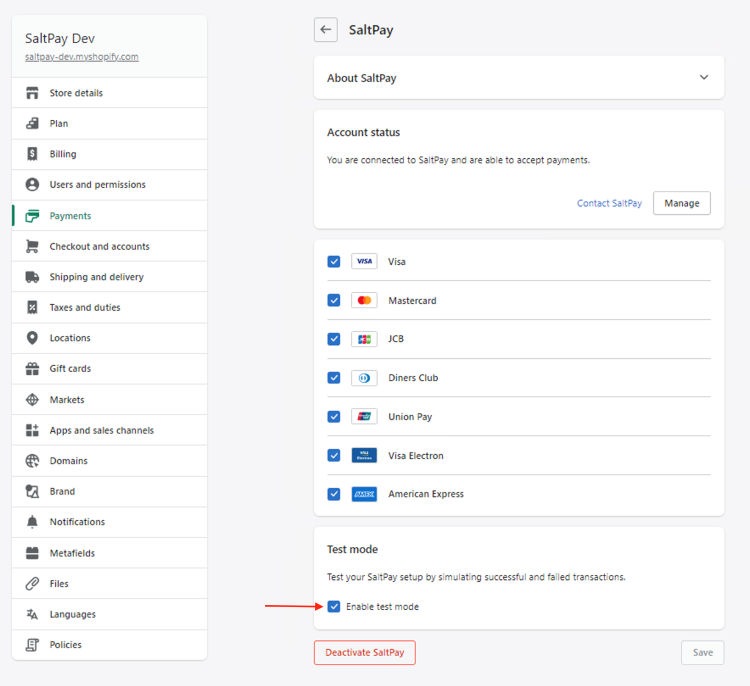Click the Mastercard logo
750x686 pixels.
[x=364, y=300]
